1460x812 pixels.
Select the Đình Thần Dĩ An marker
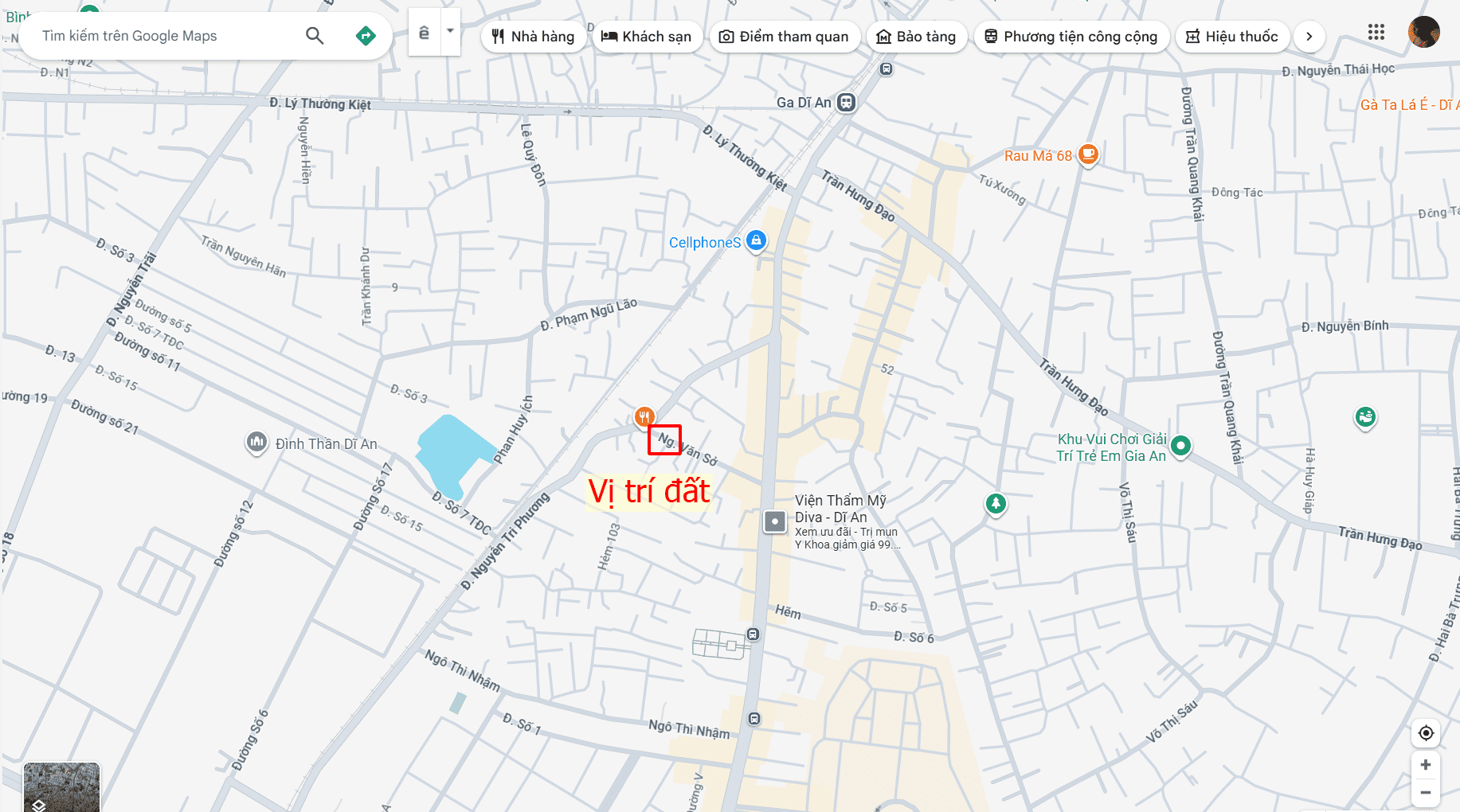pos(256,442)
